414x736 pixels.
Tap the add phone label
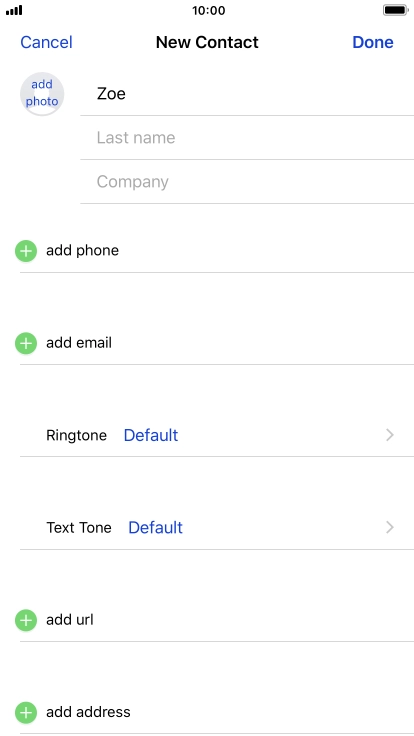tap(82, 251)
